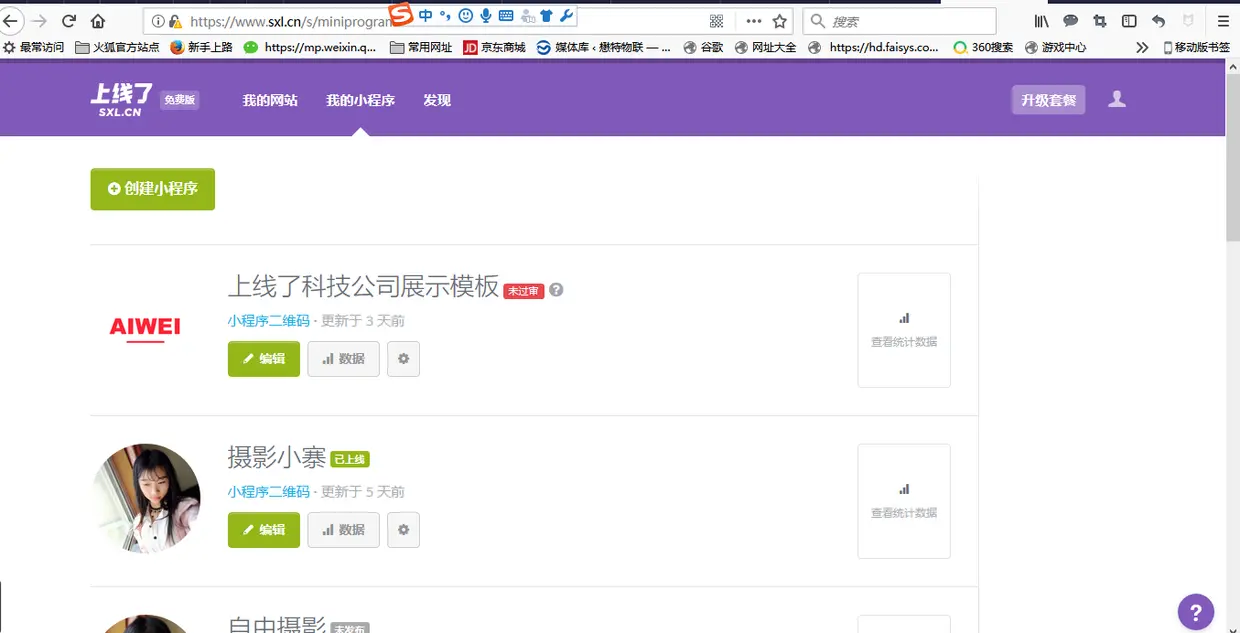1240x633 pixels.
Task: Open the screenshot crop tool icon
Action: coord(1100,19)
